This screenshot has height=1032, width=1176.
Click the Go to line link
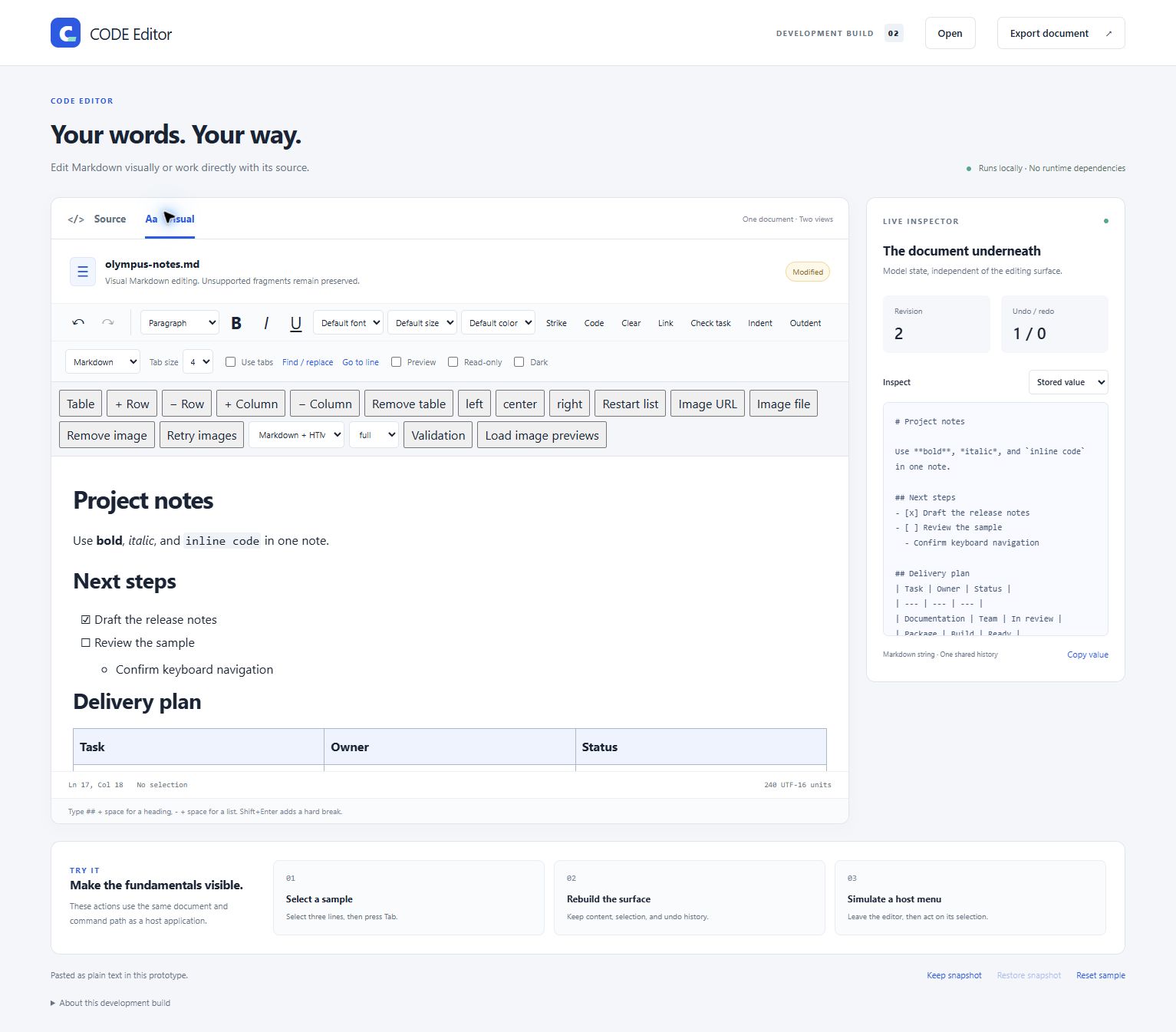361,362
